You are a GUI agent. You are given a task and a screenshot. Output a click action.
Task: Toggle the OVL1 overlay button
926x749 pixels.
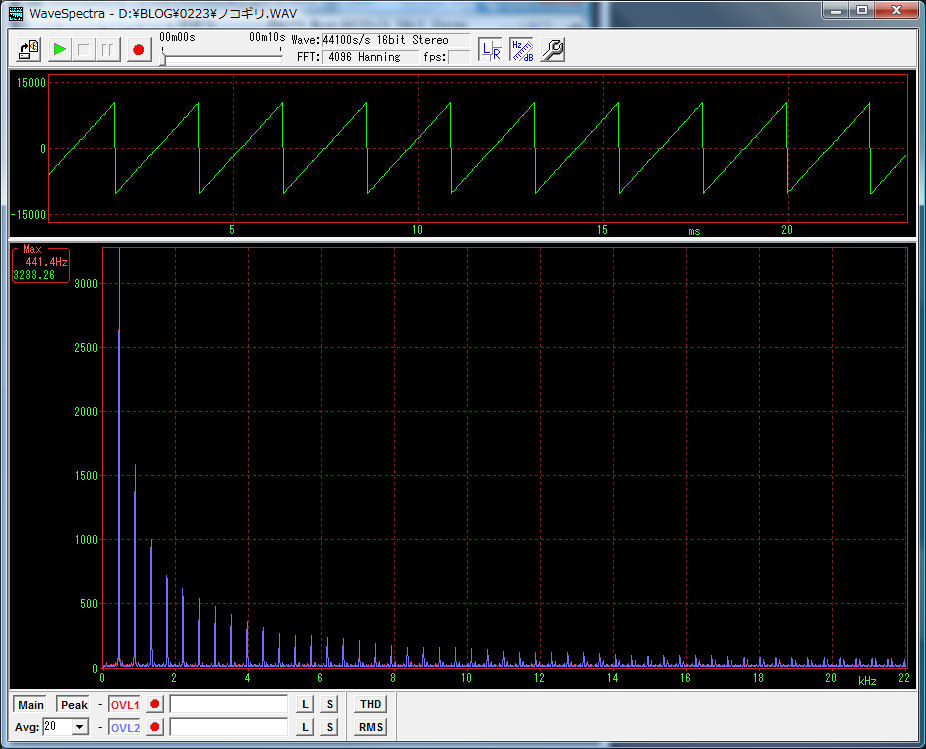(x=125, y=705)
